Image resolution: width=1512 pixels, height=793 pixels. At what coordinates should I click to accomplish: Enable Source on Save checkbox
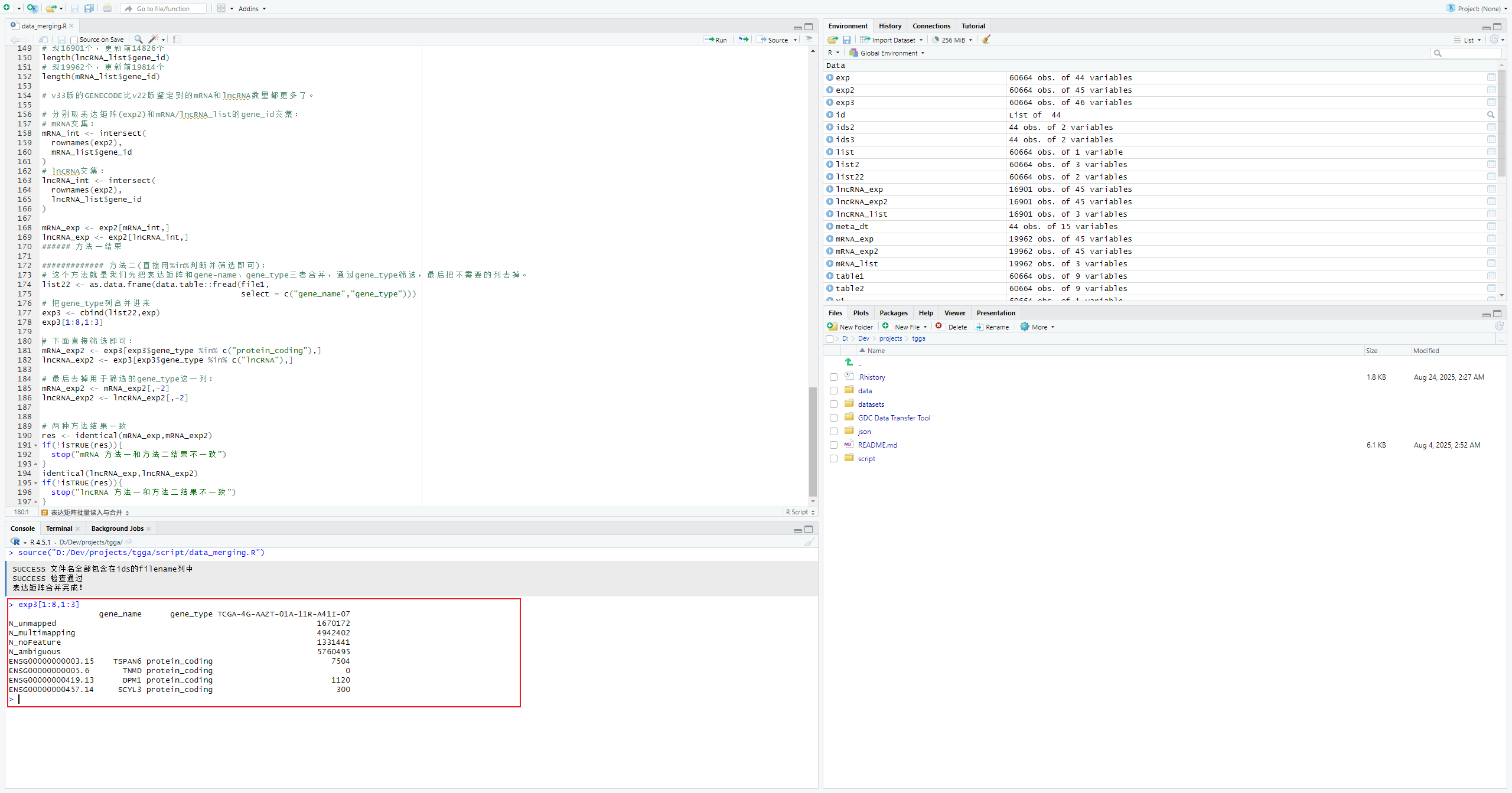tap(74, 40)
